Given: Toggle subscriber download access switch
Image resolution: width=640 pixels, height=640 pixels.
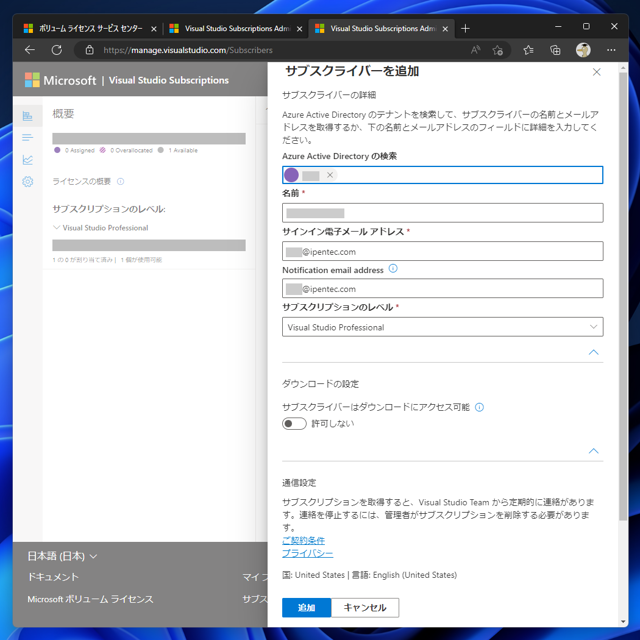Looking at the screenshot, I should click(x=294, y=423).
